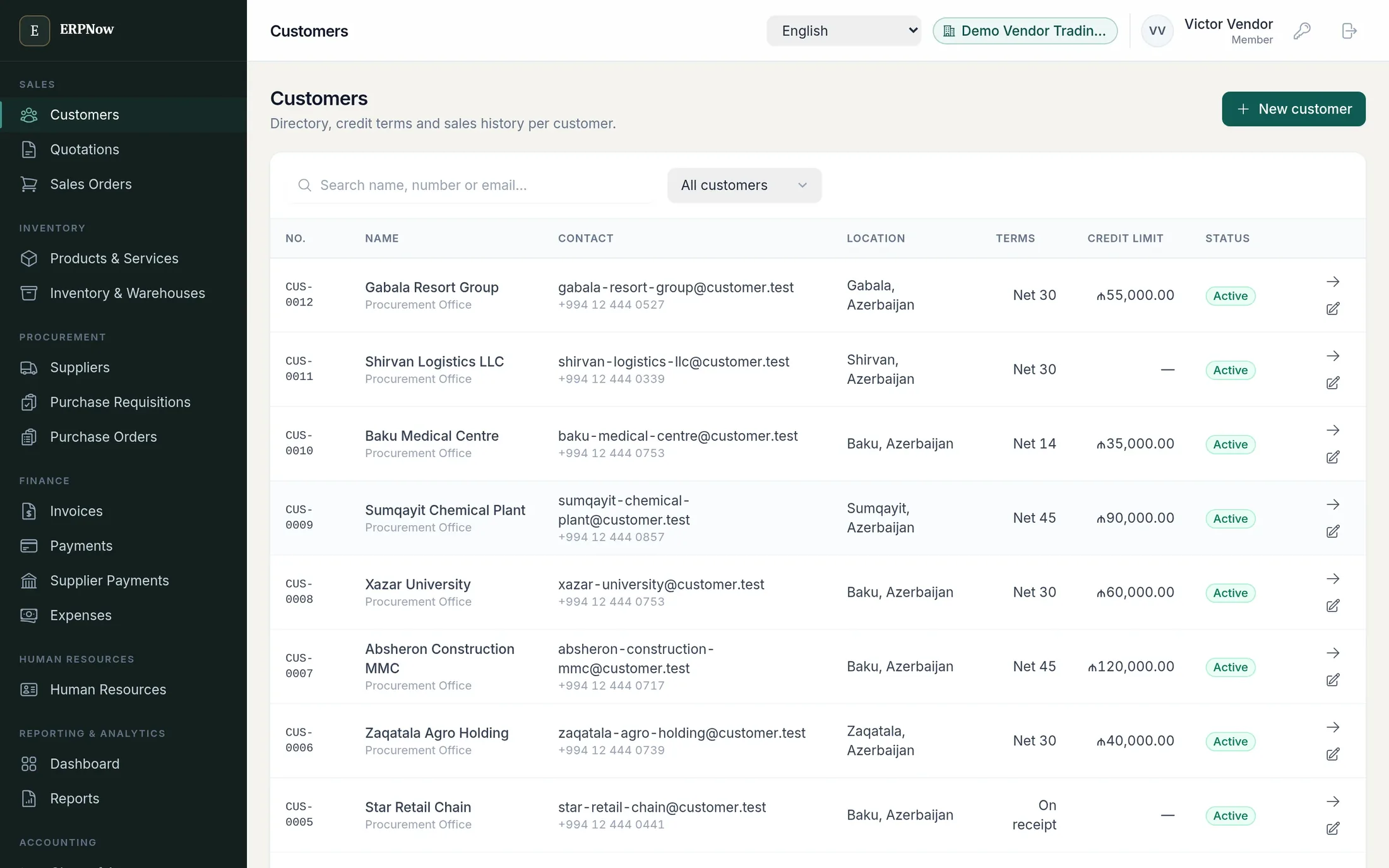Click email shirvan-logistics-llc@customer.test
Viewport: 1389px width, 868px height.
click(x=674, y=362)
